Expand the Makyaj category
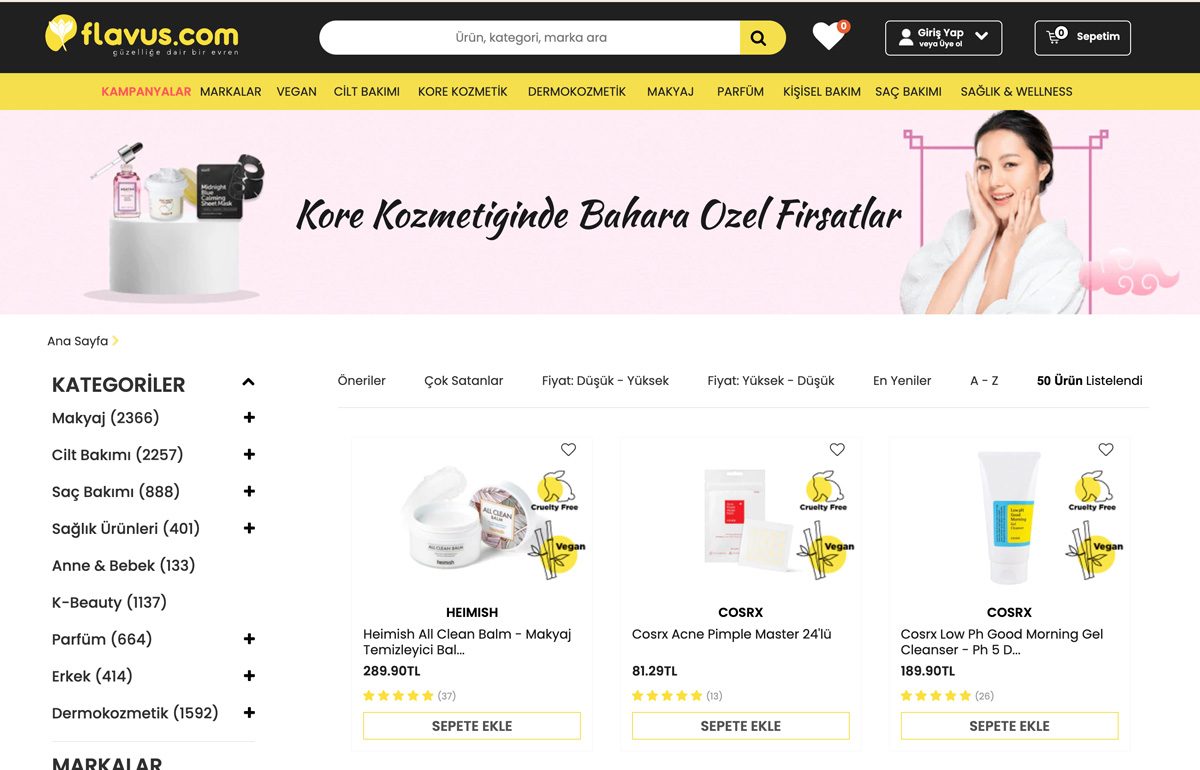This screenshot has height=770, width=1200. 249,418
